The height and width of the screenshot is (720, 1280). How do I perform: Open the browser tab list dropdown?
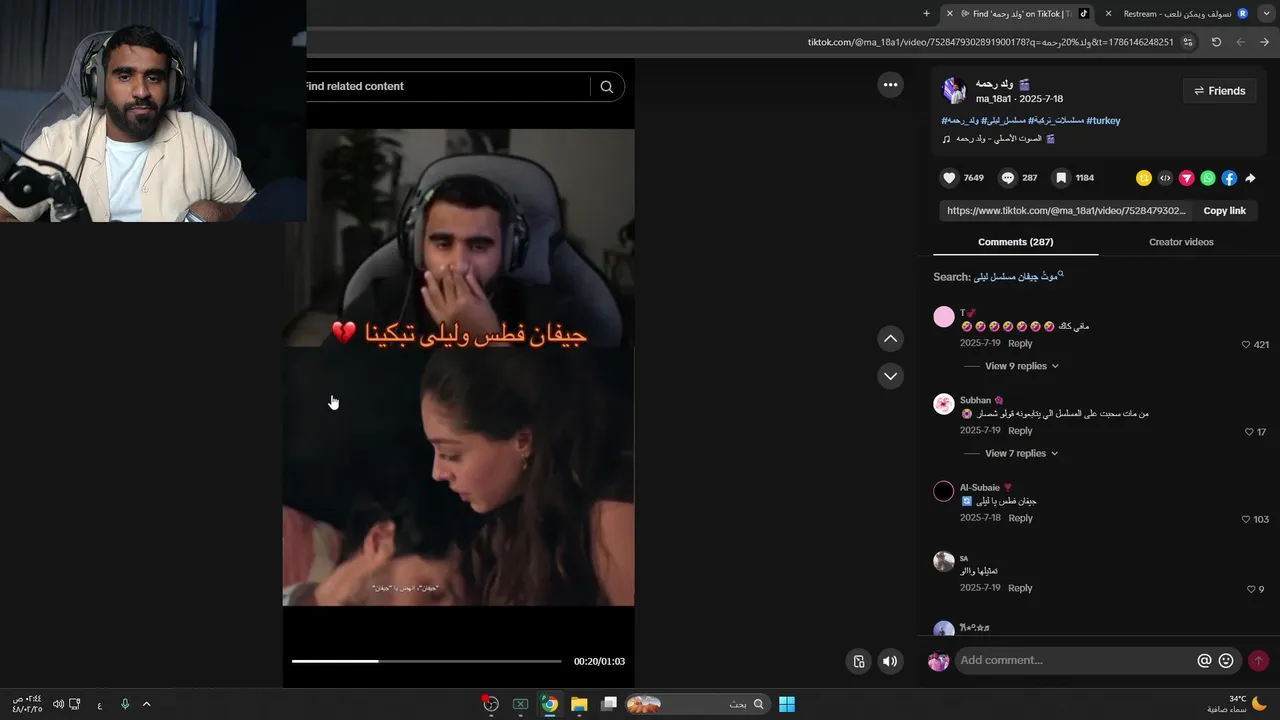click(1264, 14)
